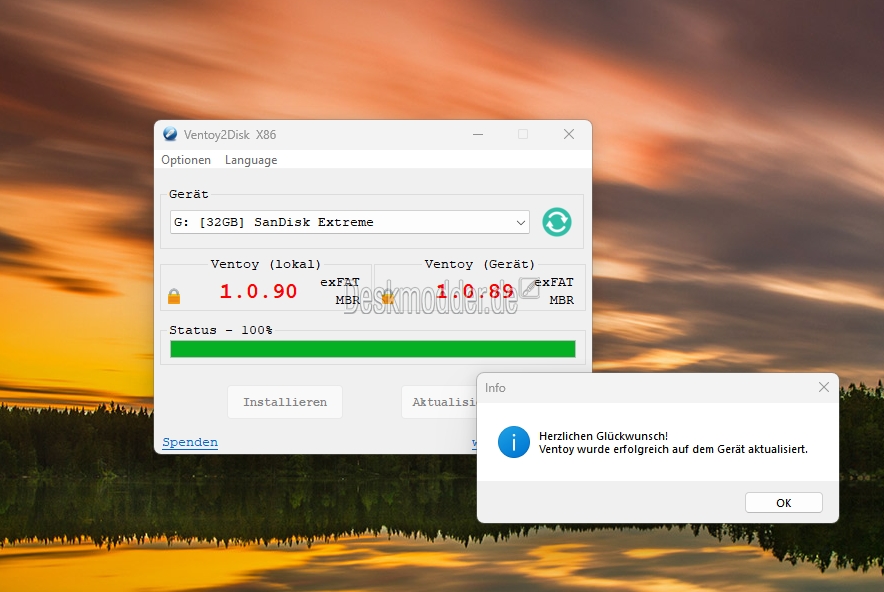This screenshot has width=884, height=592.
Task: Minimize the Ventoy2Disk window
Action: 478,134
